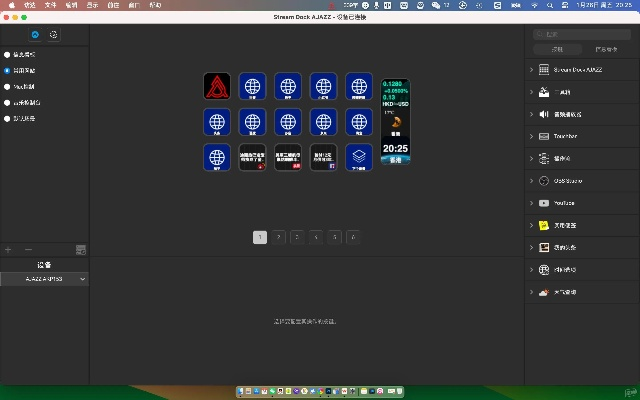Viewport: 640px width, 400px height.
Task: Open the Apple menu in menu bar
Action: pyautogui.click(x=9, y=5)
